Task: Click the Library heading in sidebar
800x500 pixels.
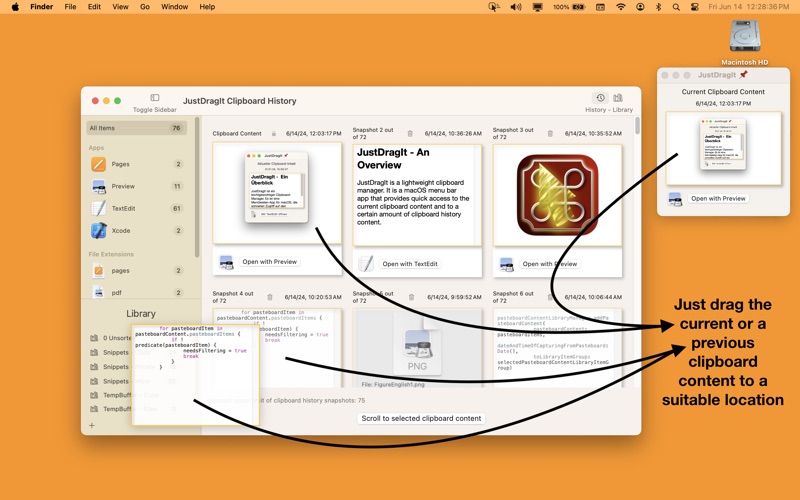Action: pos(141,314)
